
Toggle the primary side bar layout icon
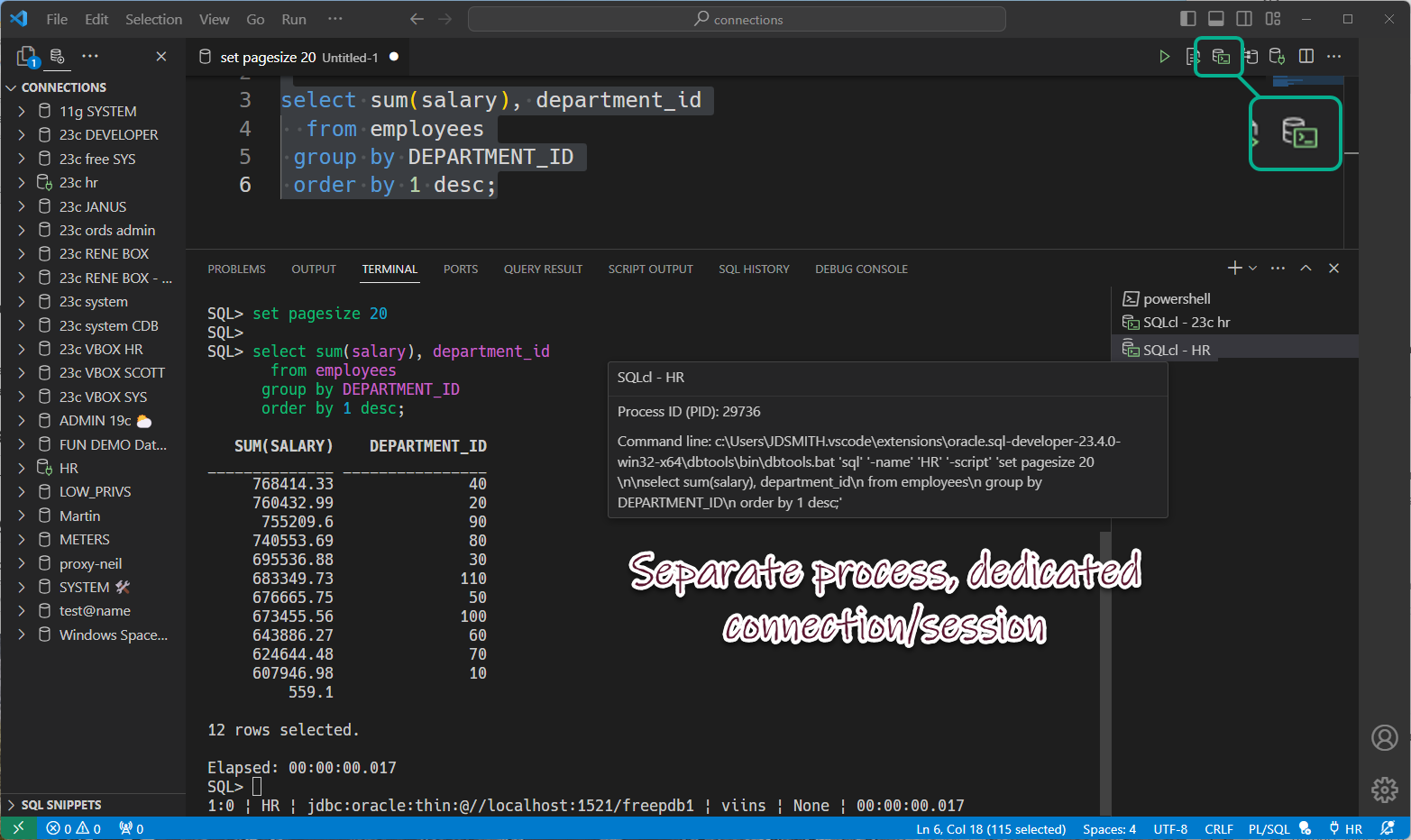[x=1188, y=19]
